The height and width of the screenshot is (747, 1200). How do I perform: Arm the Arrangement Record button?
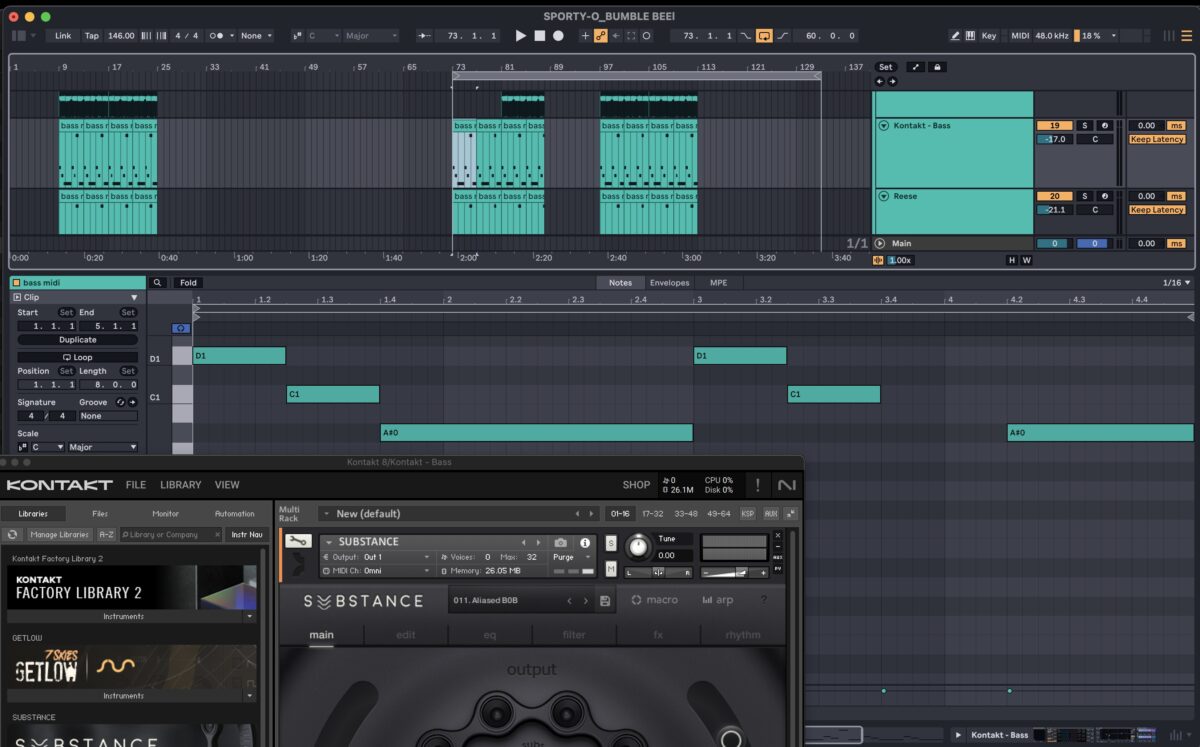point(558,35)
